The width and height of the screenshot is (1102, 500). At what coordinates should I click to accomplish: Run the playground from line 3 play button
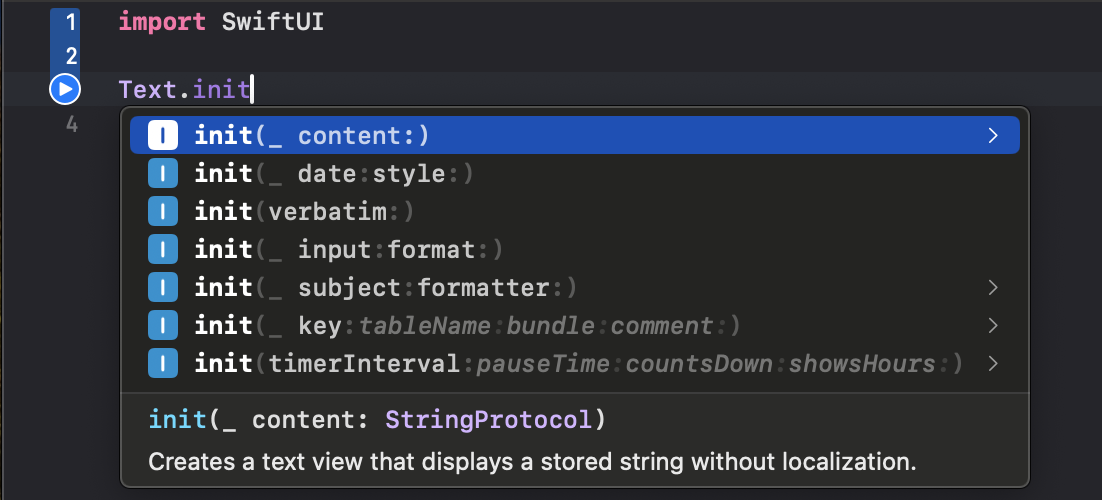click(x=64, y=90)
